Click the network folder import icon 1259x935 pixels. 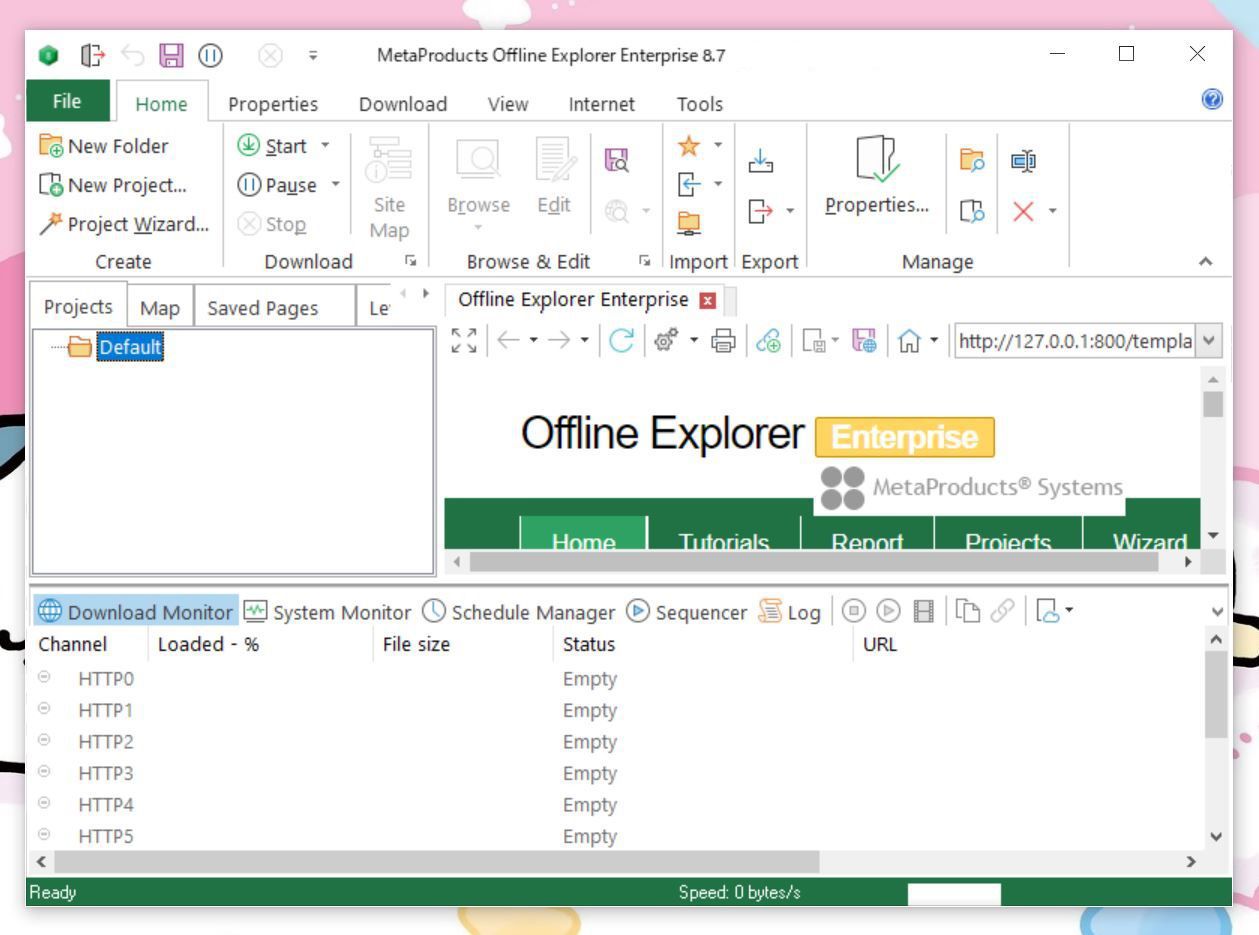[687, 223]
